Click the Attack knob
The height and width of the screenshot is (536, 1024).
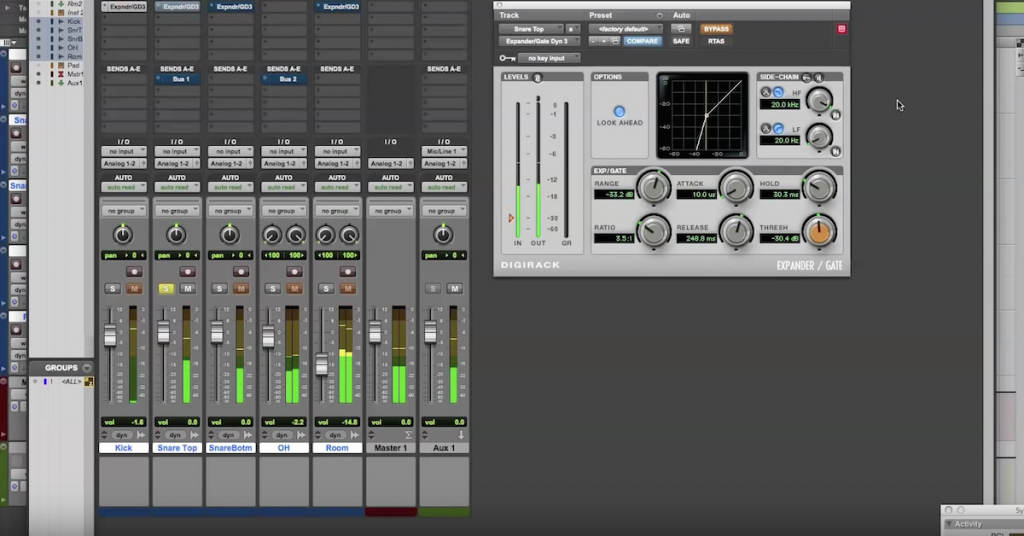point(736,187)
